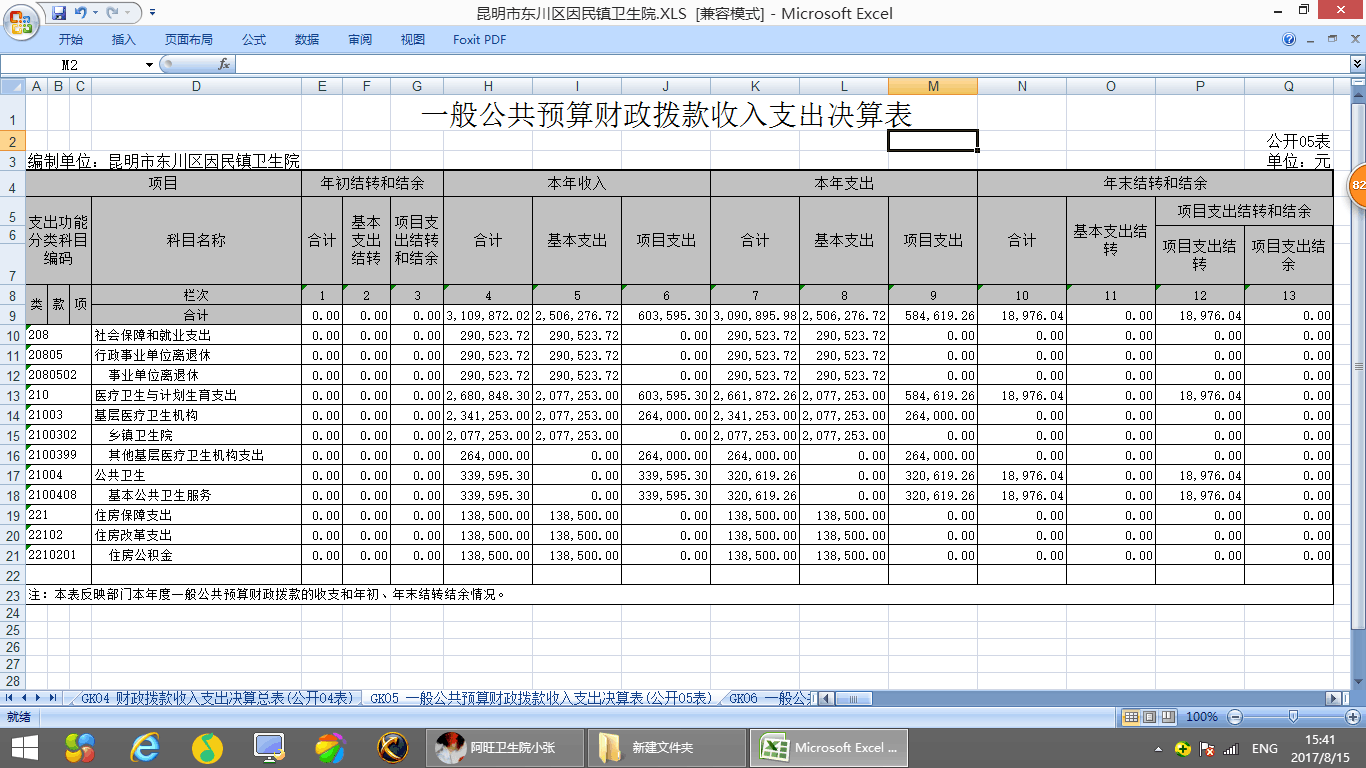Select row 9 header
The height and width of the screenshot is (768, 1366).
[x=13, y=315]
